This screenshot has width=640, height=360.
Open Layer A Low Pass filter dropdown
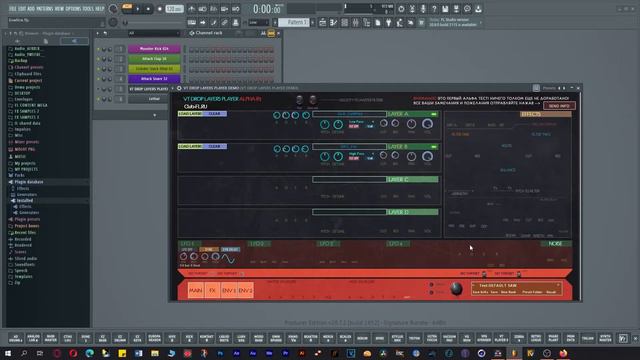tap(361, 122)
